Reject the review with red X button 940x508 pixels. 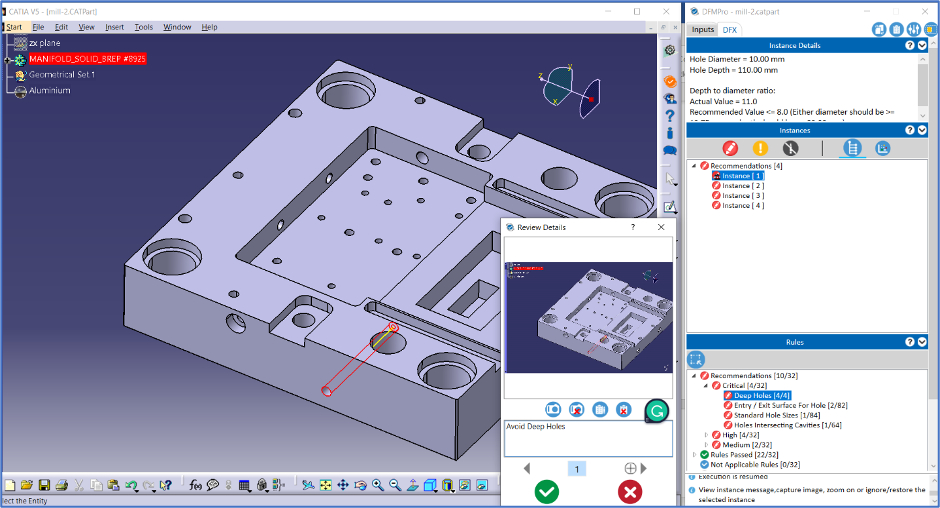(630, 492)
